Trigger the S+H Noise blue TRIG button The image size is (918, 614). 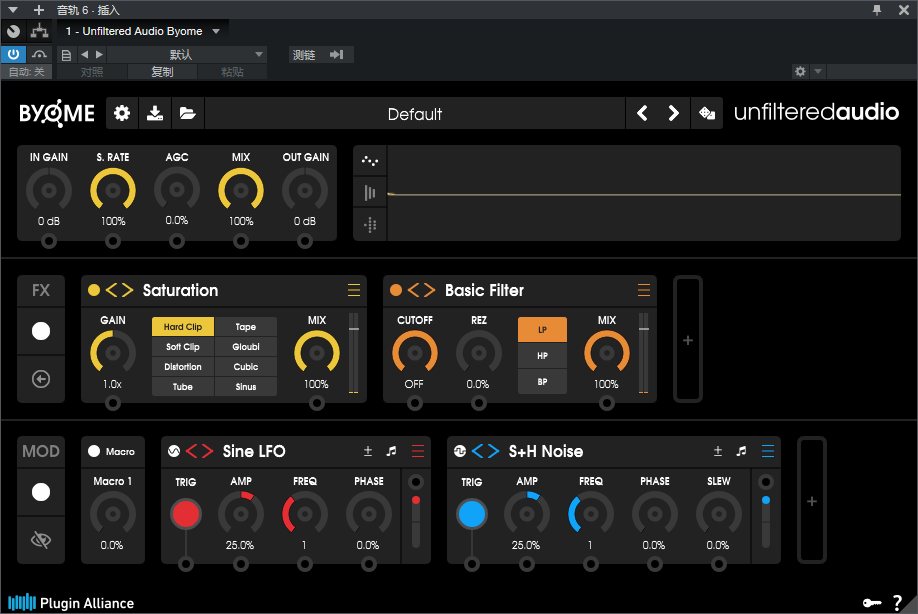point(472,514)
